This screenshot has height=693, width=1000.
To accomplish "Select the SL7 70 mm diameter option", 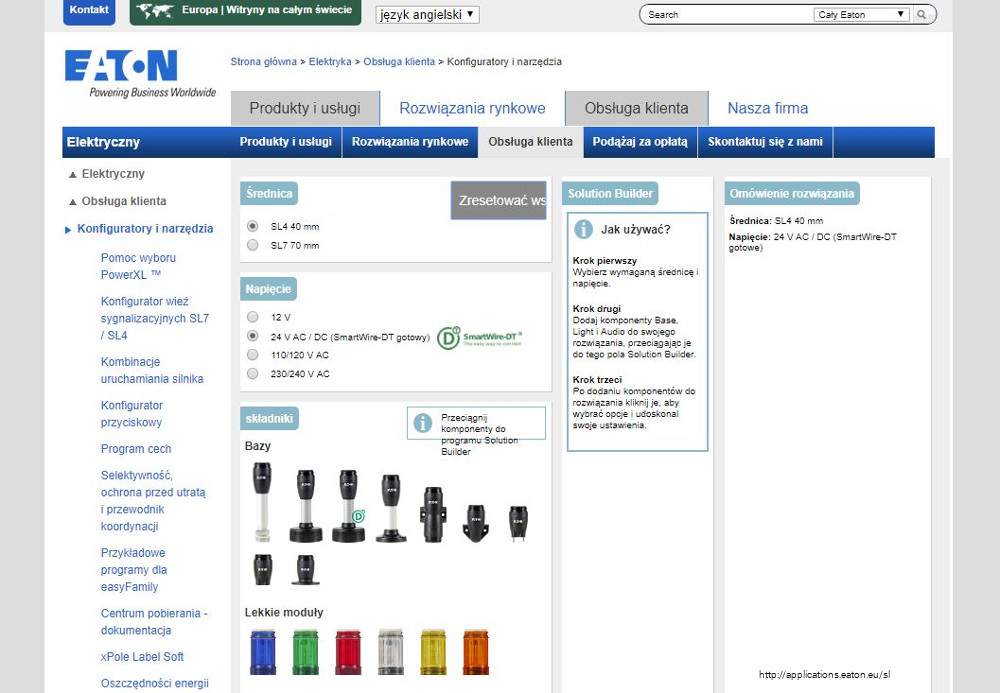I will (x=253, y=245).
